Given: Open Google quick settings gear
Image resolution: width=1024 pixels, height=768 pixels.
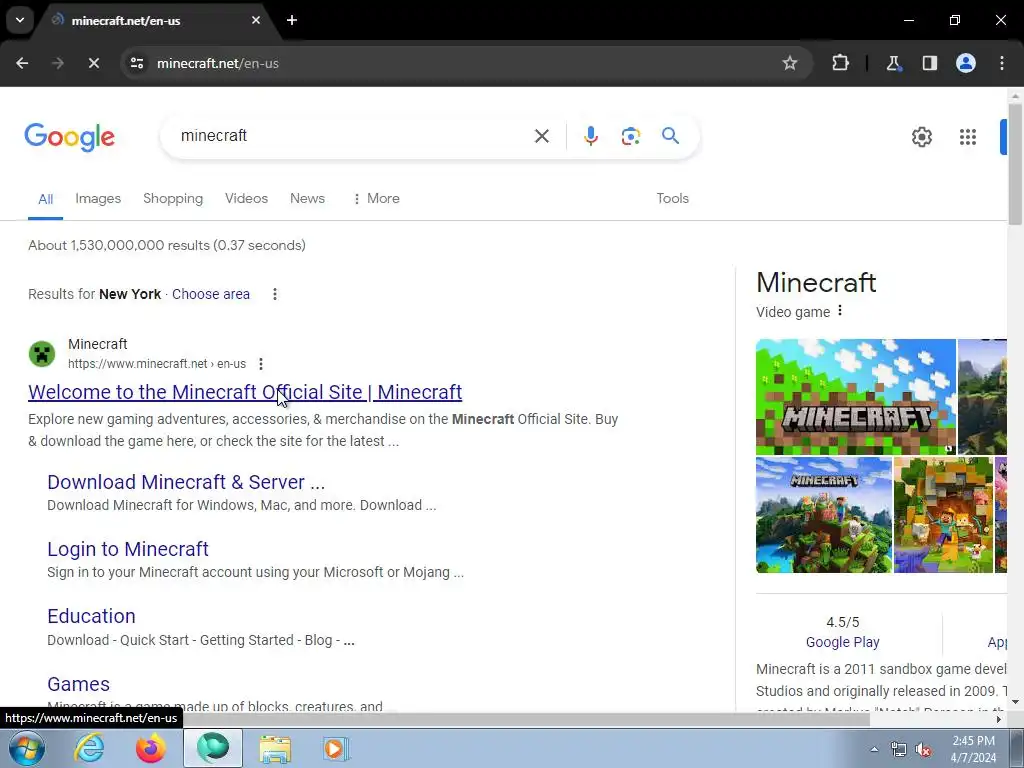Looking at the screenshot, I should 921,136.
